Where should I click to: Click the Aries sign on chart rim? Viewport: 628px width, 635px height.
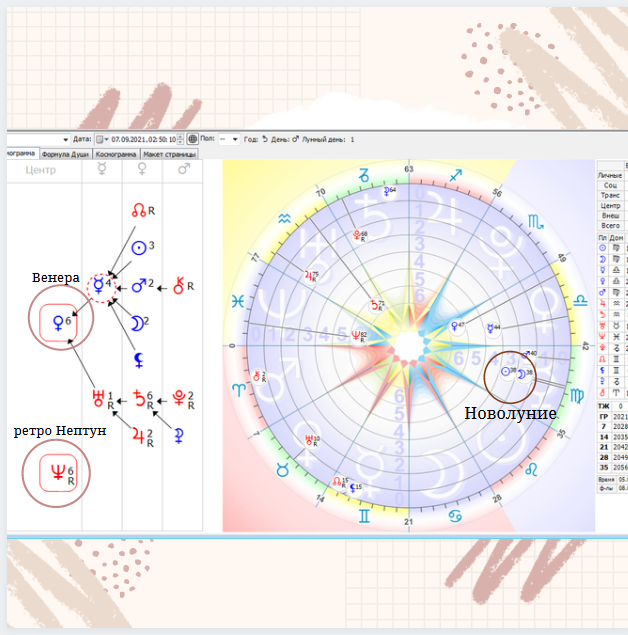[238, 390]
